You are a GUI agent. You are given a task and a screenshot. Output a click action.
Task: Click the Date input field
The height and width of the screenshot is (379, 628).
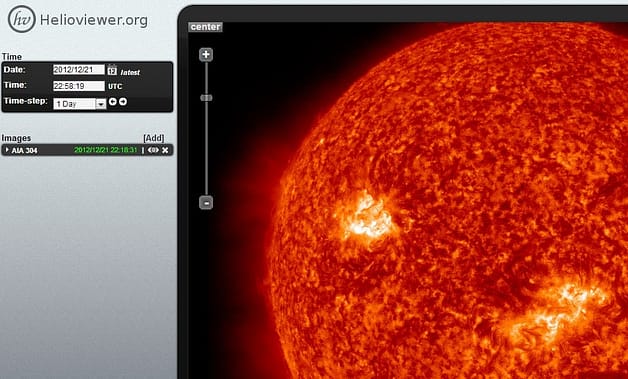click(79, 69)
